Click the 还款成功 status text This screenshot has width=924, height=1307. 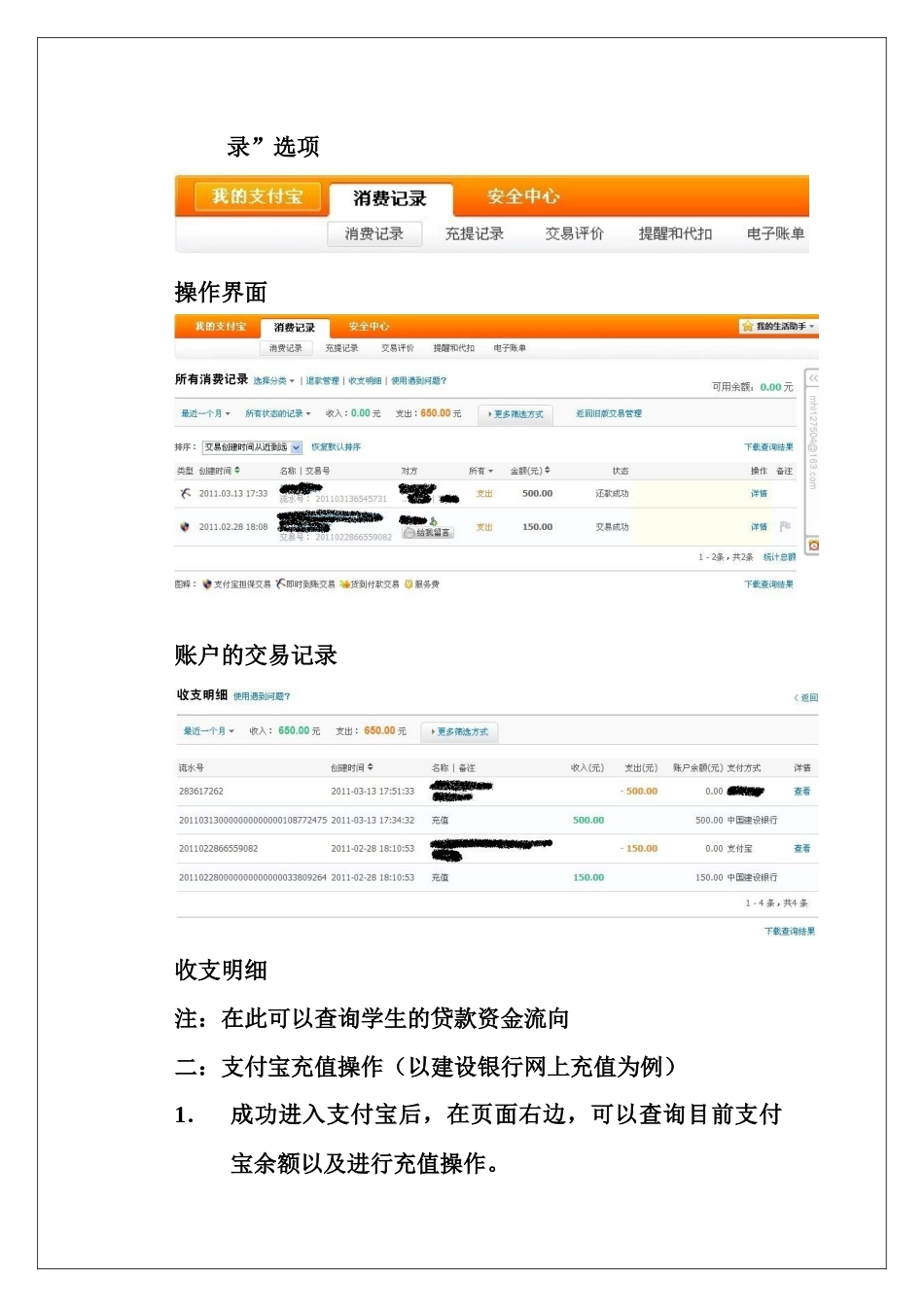[612, 494]
